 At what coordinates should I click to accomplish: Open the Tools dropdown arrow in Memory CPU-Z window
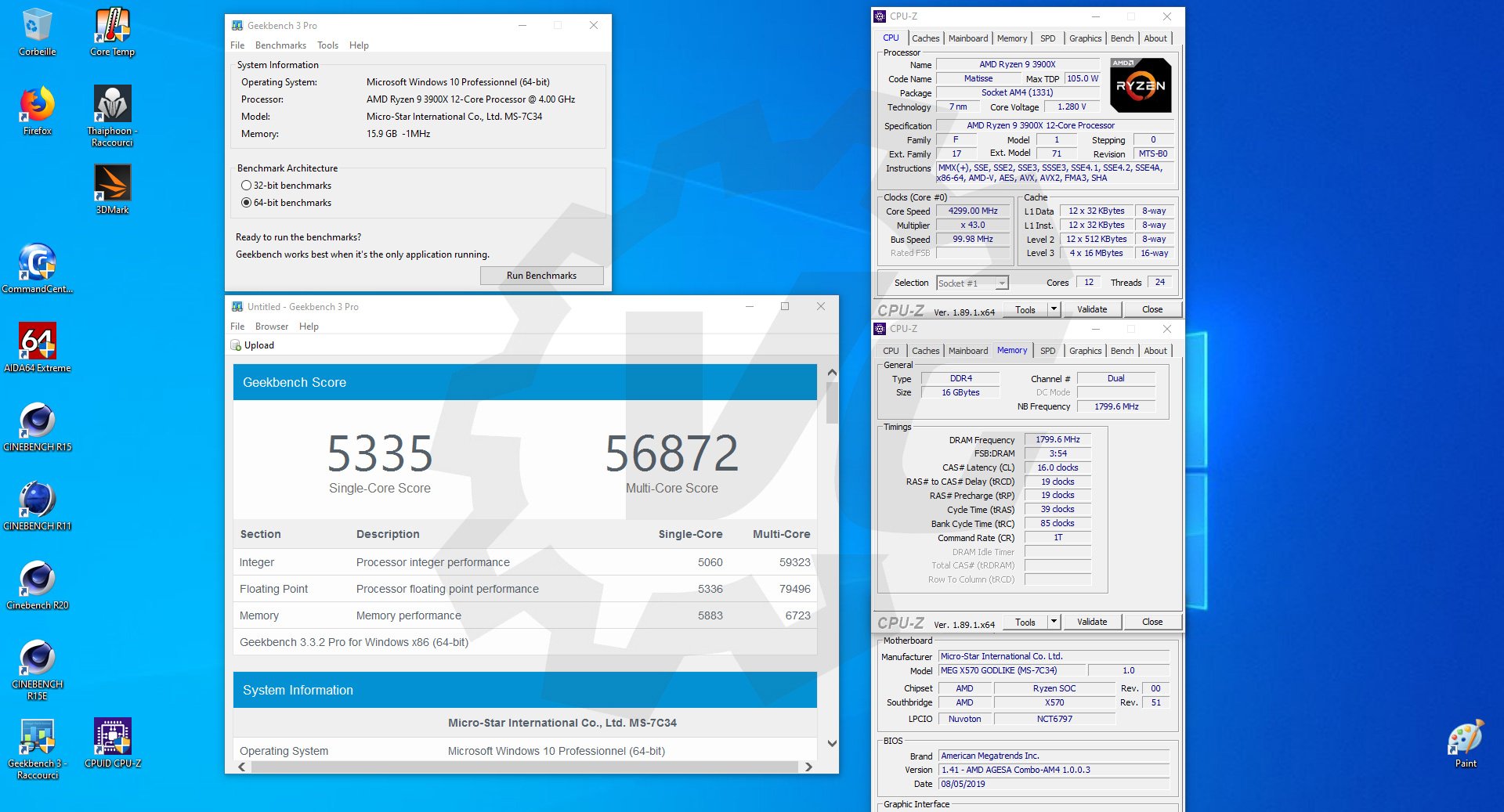pyautogui.click(x=1054, y=622)
